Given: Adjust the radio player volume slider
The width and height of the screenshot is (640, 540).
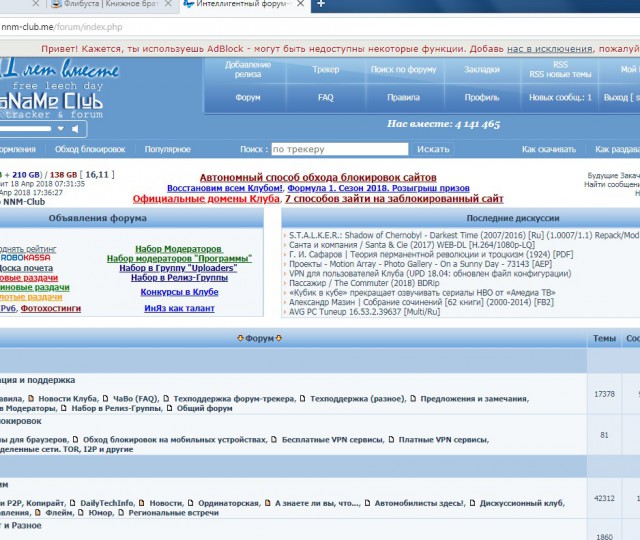Looking at the screenshot, I should (25, 129).
